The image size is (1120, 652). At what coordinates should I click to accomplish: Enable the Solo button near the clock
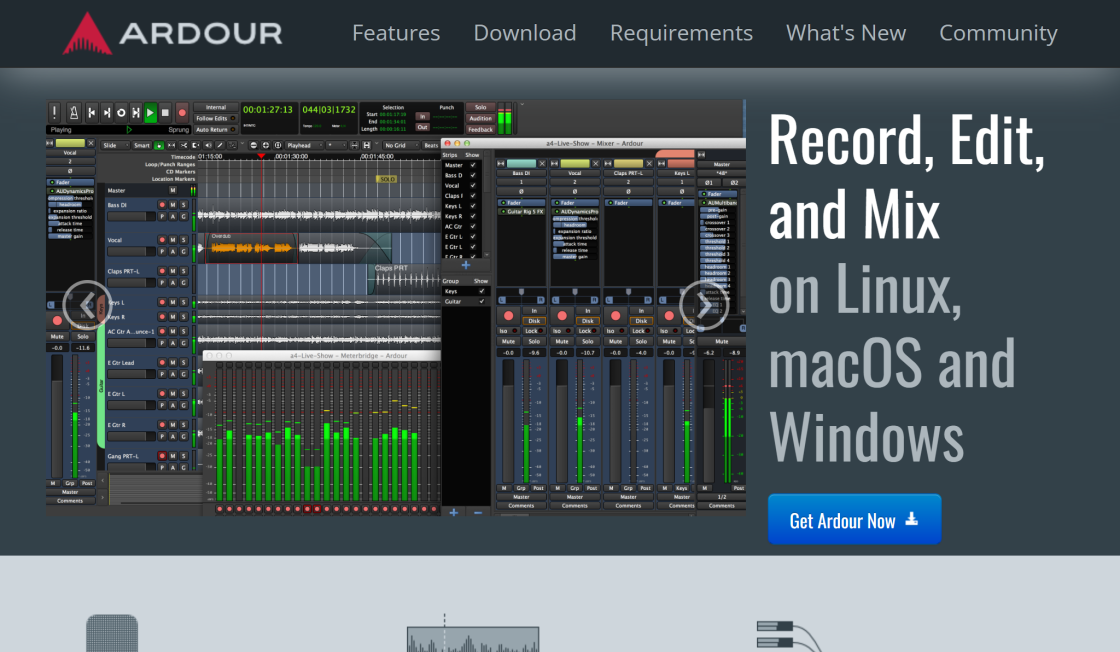pos(481,106)
